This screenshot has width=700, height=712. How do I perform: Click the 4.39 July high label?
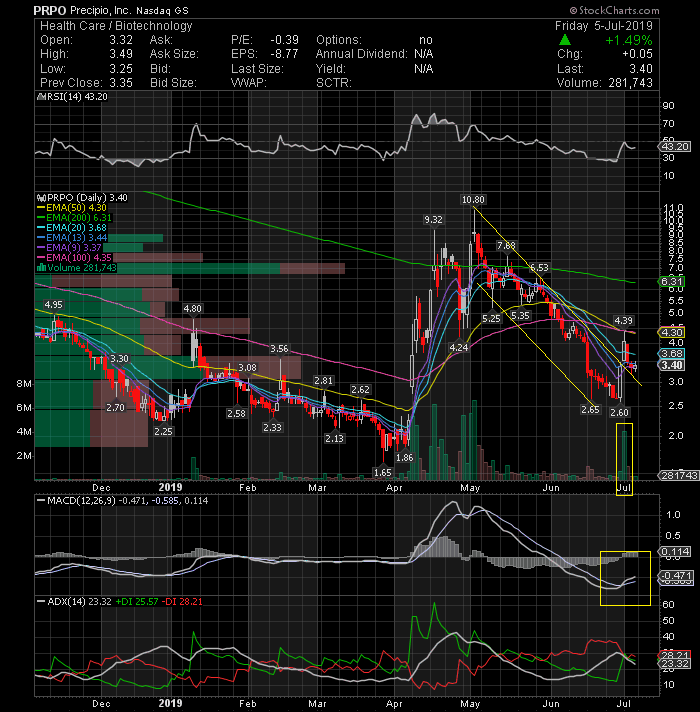click(x=623, y=321)
